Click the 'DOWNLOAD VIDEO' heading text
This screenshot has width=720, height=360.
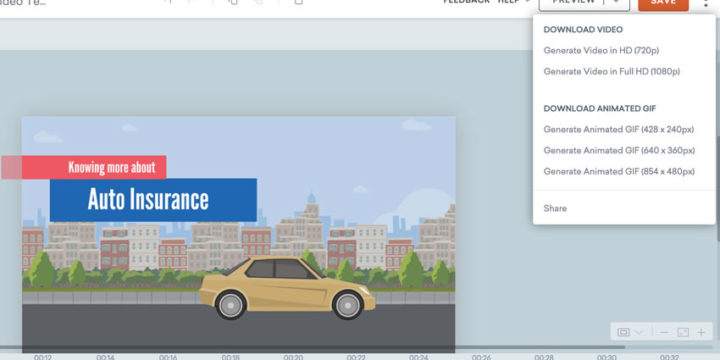[583, 30]
